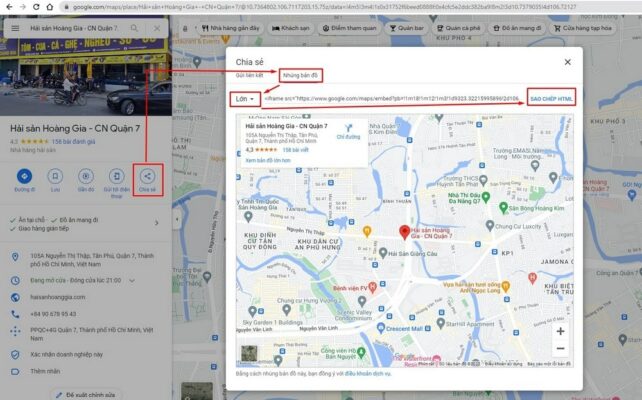Zoom out on the embedded map preview
Viewport: 642px width, 400px height.
click(560, 348)
